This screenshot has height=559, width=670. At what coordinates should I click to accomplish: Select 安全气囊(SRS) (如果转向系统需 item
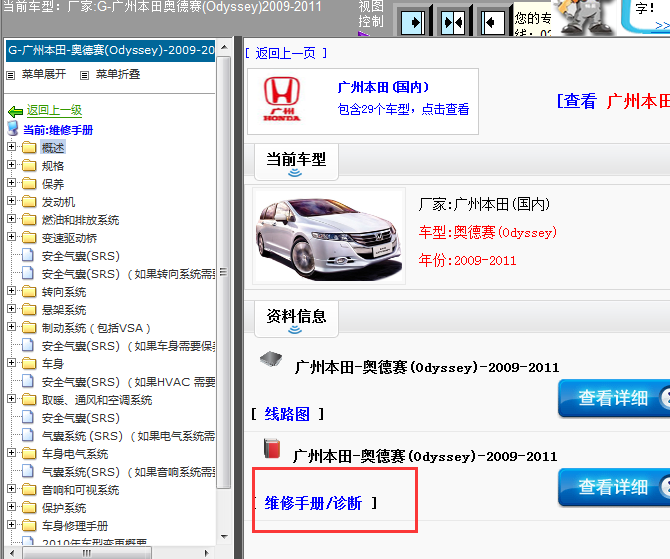point(128,274)
